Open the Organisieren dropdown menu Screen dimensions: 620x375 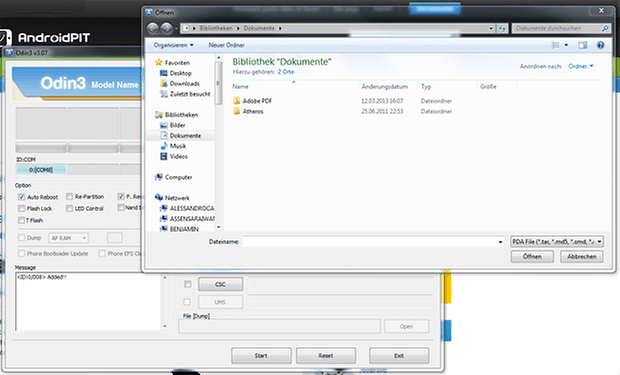(x=174, y=45)
